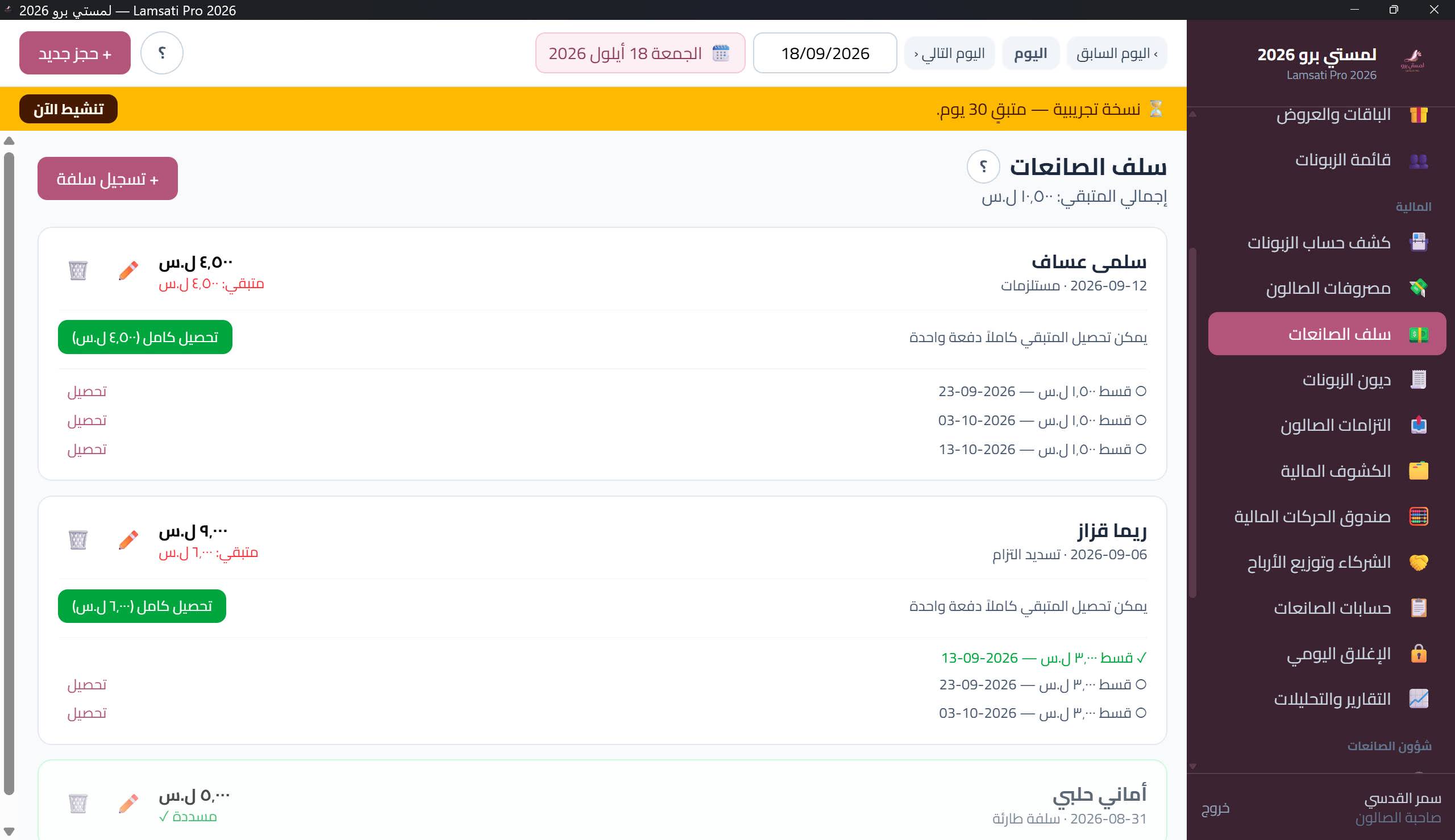
Task: Open مصروفات الصالون menu item
Action: [1327, 288]
